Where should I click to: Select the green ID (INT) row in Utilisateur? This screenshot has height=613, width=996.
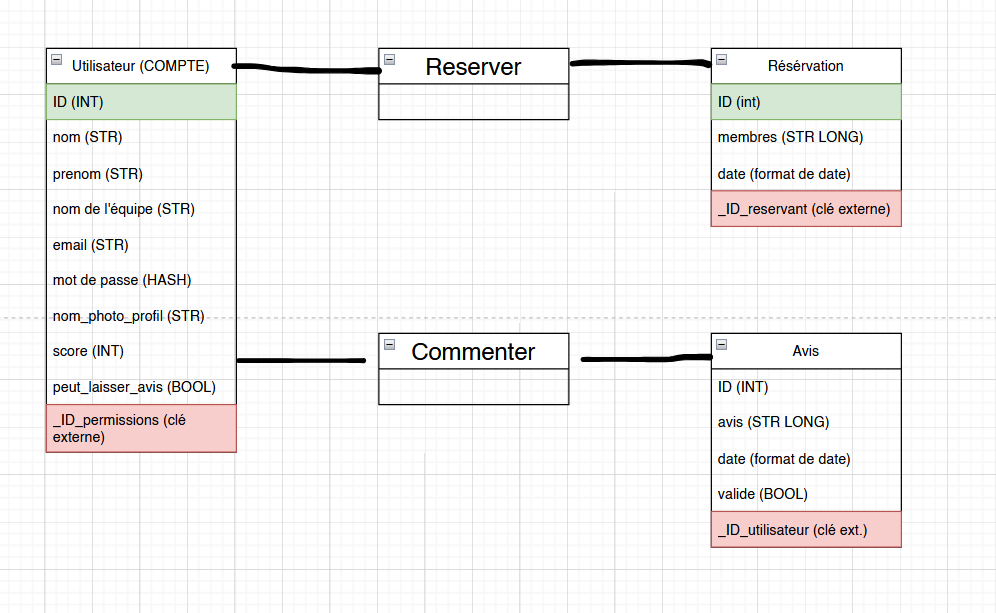(141, 102)
